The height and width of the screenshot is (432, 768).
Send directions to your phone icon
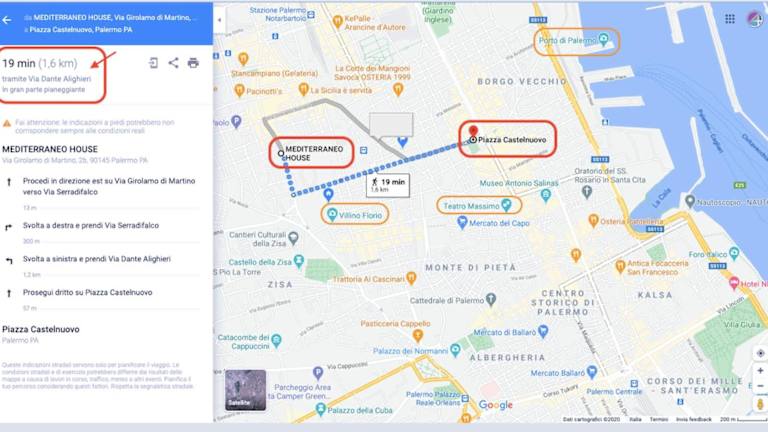153,63
